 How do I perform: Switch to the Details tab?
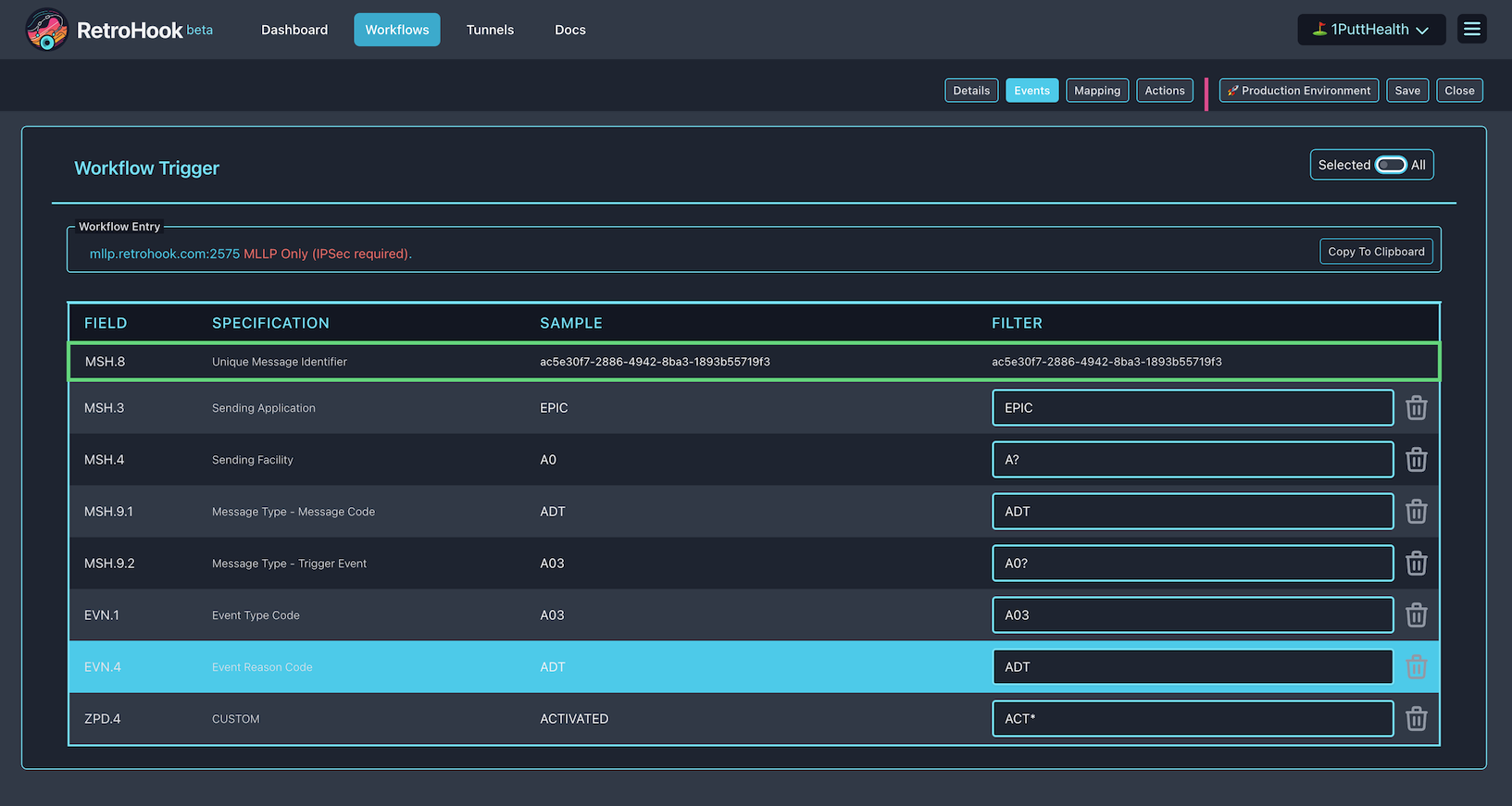click(971, 91)
